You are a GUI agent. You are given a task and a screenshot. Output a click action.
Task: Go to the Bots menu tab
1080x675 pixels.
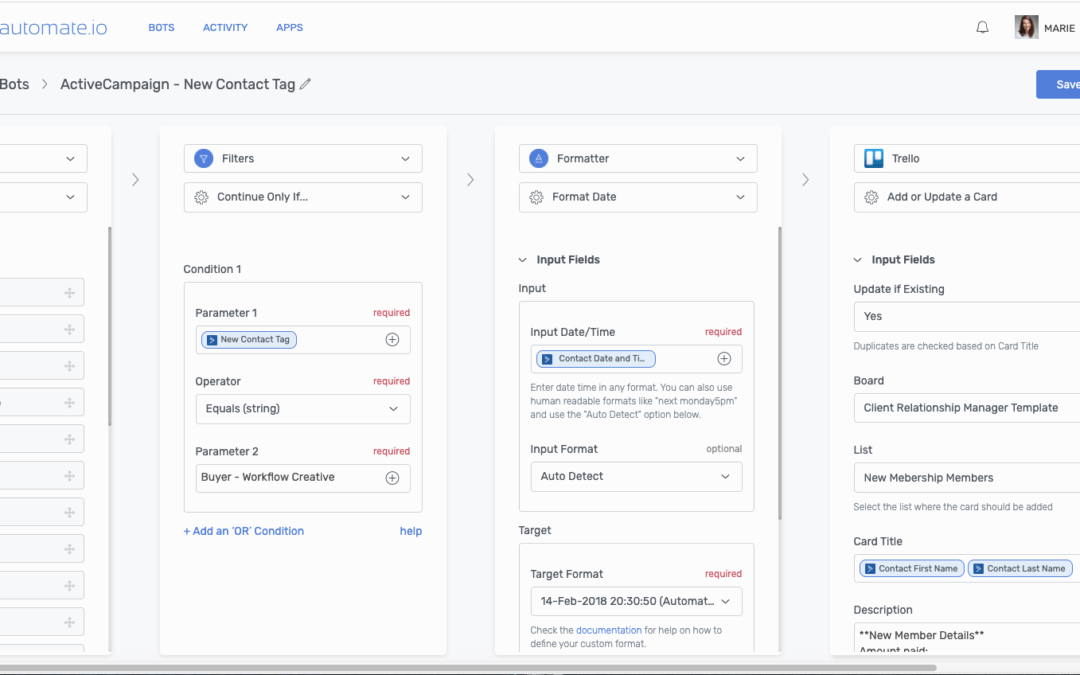161,28
